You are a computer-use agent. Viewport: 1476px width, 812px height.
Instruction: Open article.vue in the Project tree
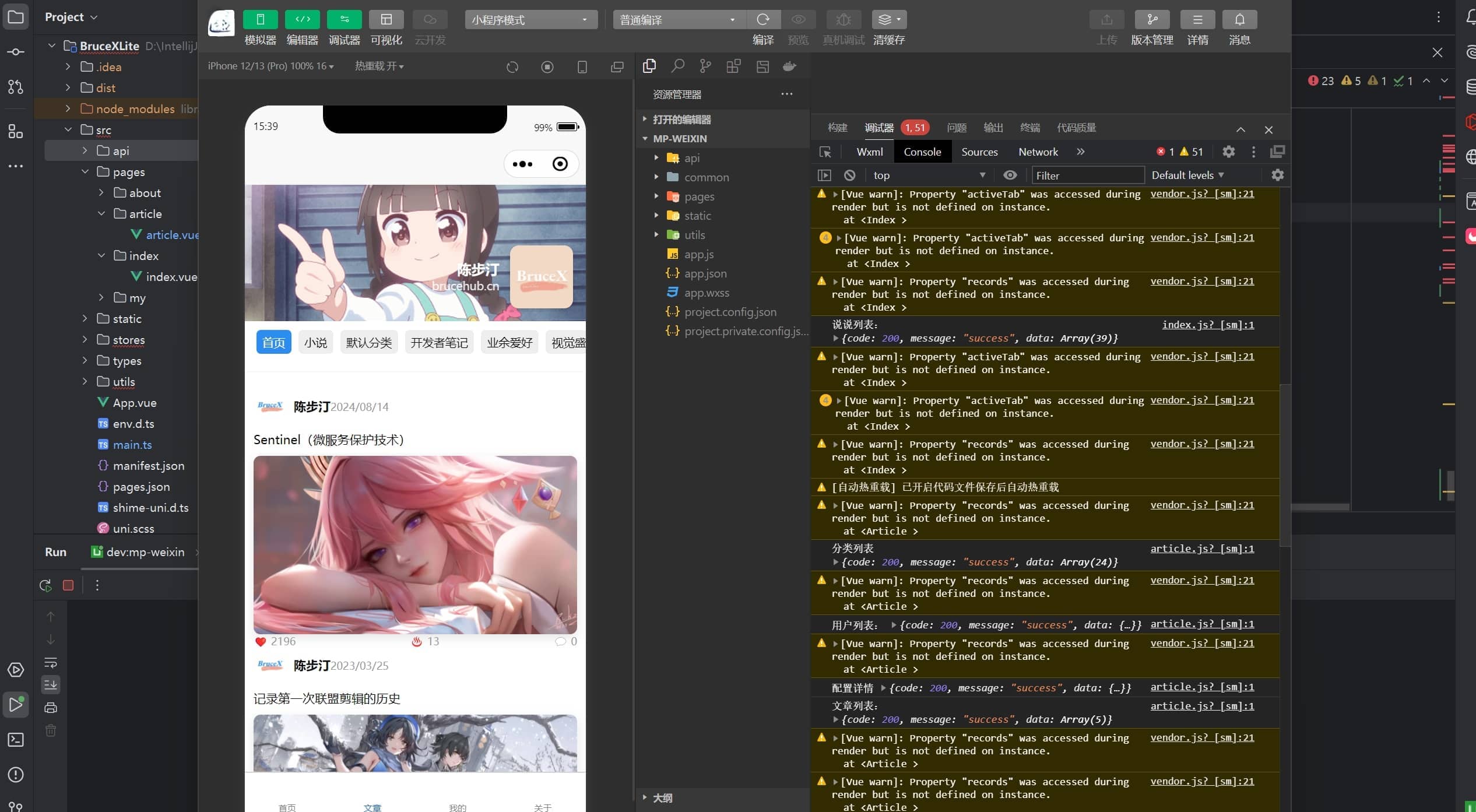click(165, 235)
